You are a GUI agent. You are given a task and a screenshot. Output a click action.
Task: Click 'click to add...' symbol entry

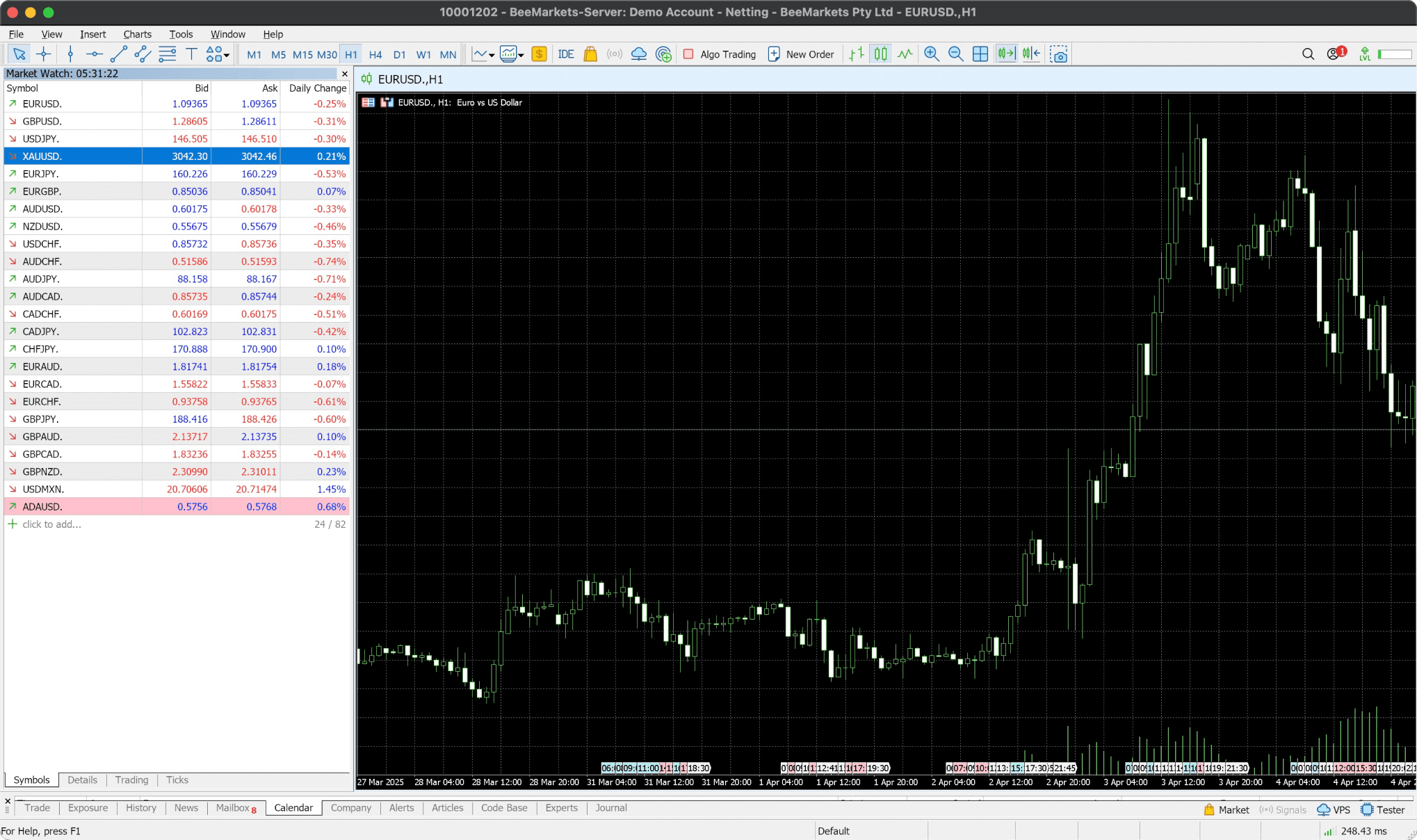click(x=51, y=524)
